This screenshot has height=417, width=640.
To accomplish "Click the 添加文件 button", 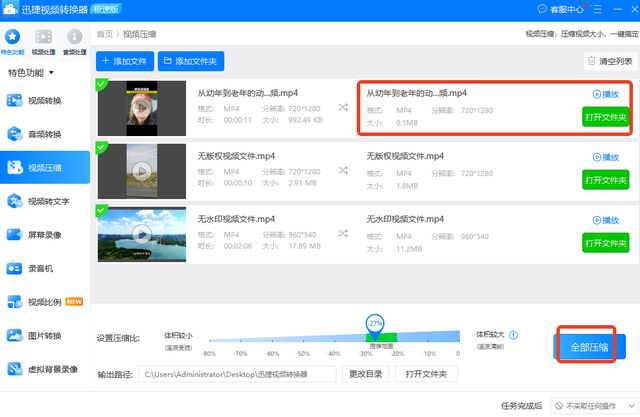I will (x=125, y=61).
